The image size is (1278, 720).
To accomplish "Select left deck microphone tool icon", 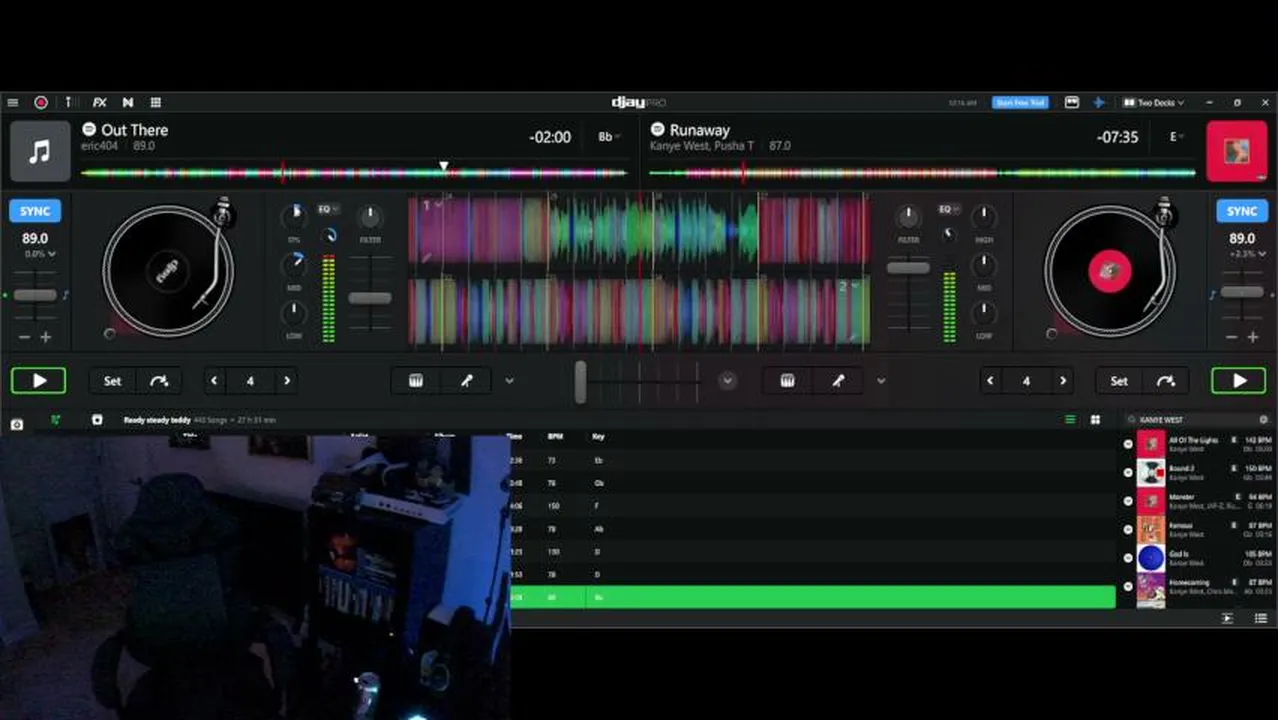I will (466, 381).
